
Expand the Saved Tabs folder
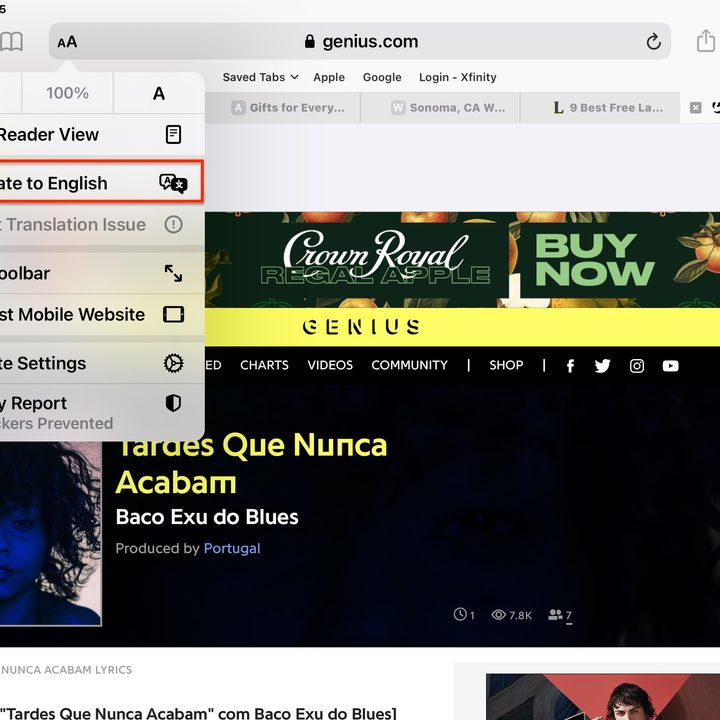[260, 77]
